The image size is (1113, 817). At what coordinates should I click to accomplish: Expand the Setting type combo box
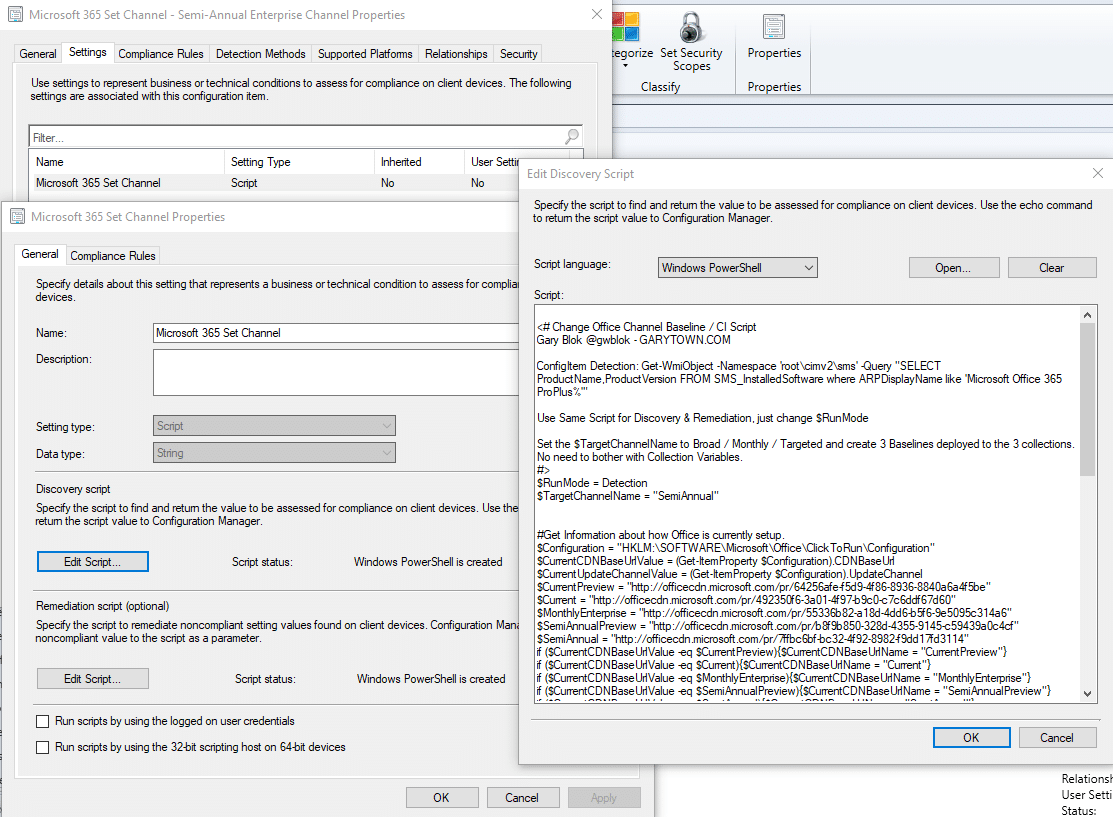tap(386, 426)
